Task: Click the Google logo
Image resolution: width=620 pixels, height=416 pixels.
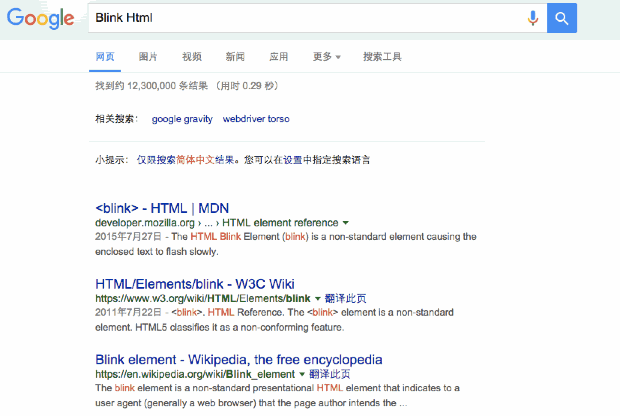Action: pos(40,18)
